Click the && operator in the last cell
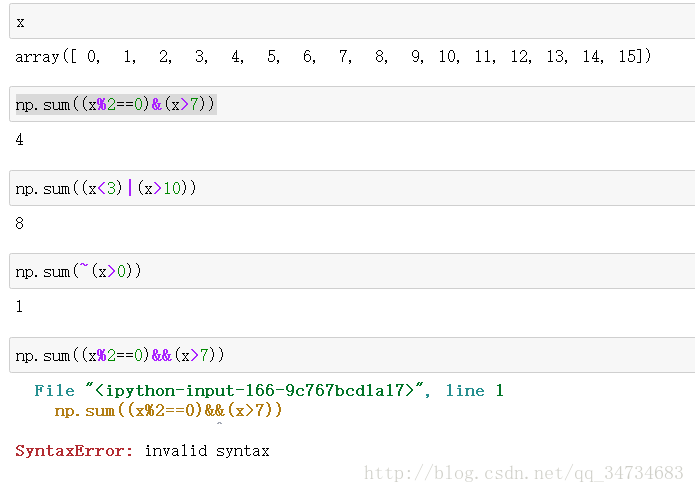The height and width of the screenshot is (493, 695). (x=162, y=355)
